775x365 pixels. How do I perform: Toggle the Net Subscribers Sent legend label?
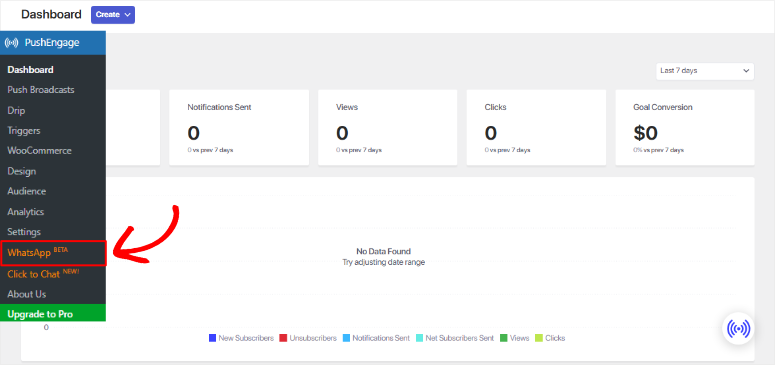(460, 338)
